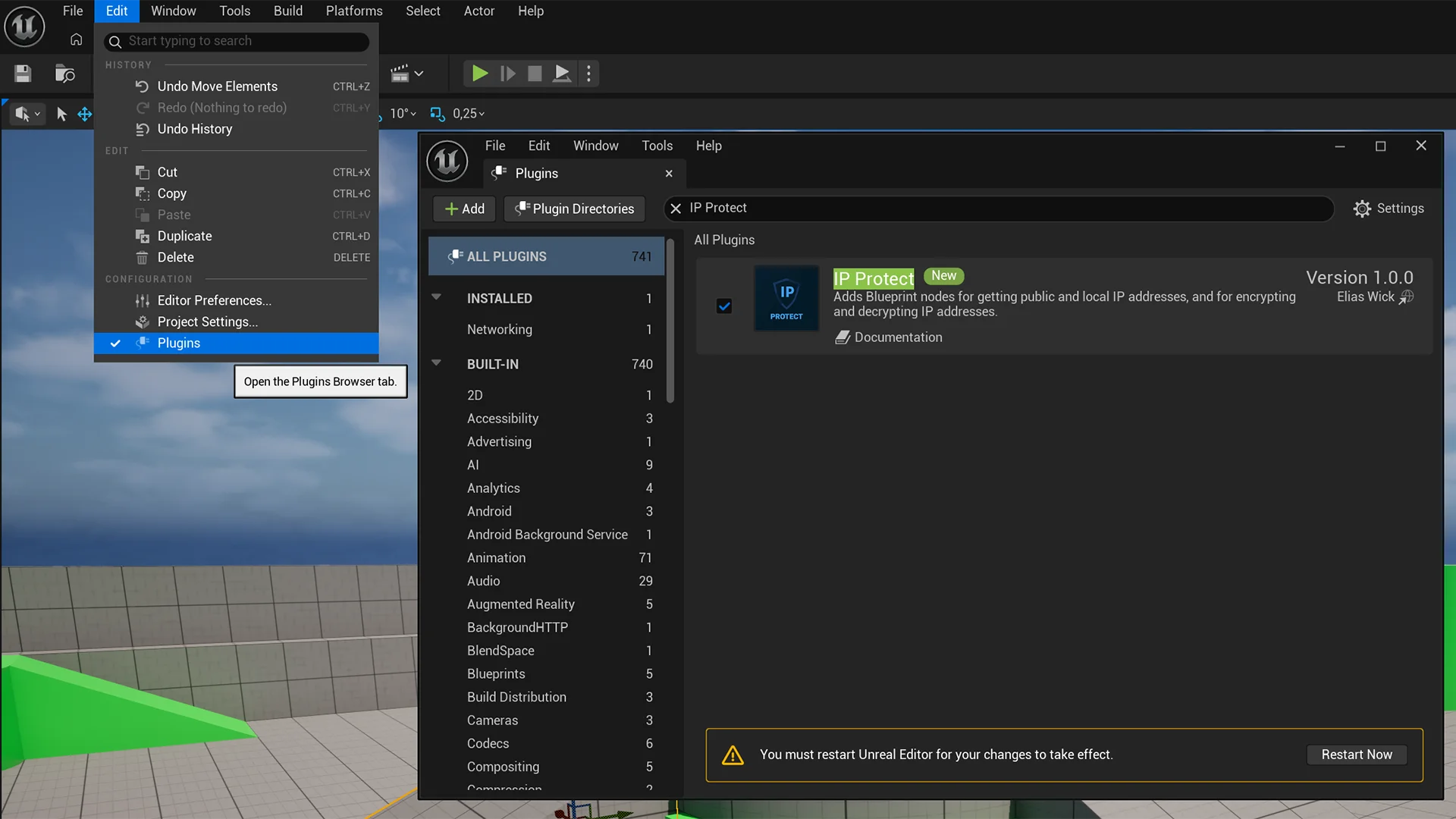This screenshot has width=1456, height=819.
Task: Click Undo Move Elements entry
Action: coord(237,86)
